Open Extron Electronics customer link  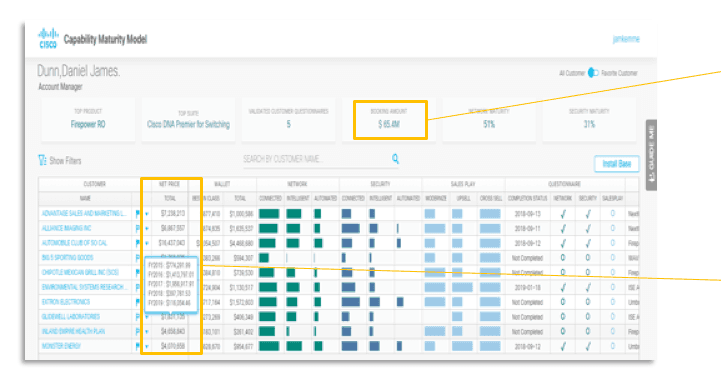[x=66, y=302]
